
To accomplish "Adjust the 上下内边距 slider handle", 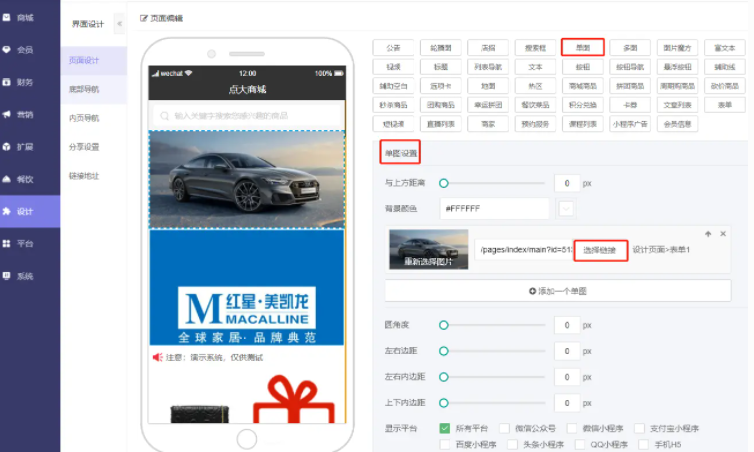I will click(x=444, y=403).
